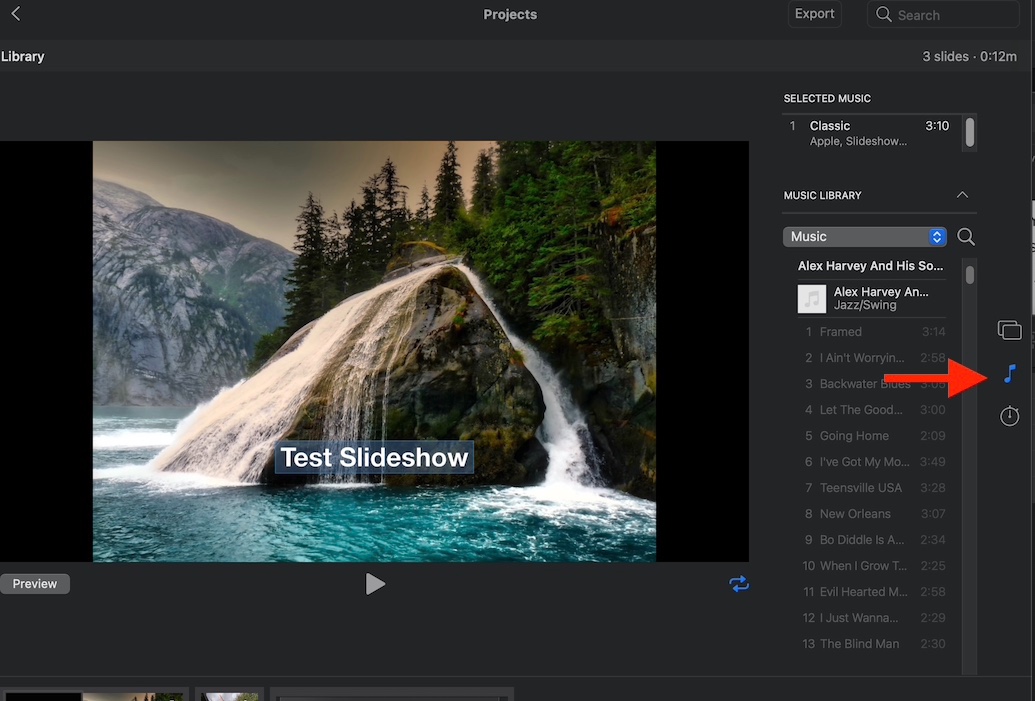Click the Preview button
Image resolution: width=1035 pixels, height=701 pixels.
point(35,583)
